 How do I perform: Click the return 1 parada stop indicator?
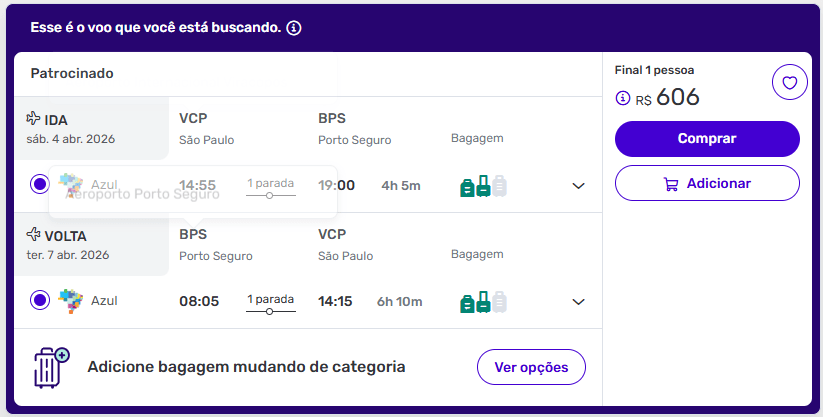coord(271,303)
